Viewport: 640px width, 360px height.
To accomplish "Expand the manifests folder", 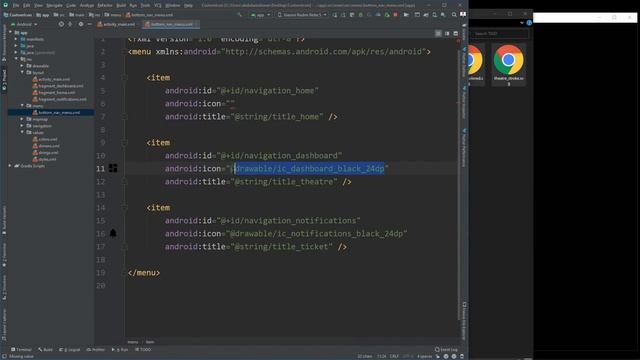I will 16,39.
